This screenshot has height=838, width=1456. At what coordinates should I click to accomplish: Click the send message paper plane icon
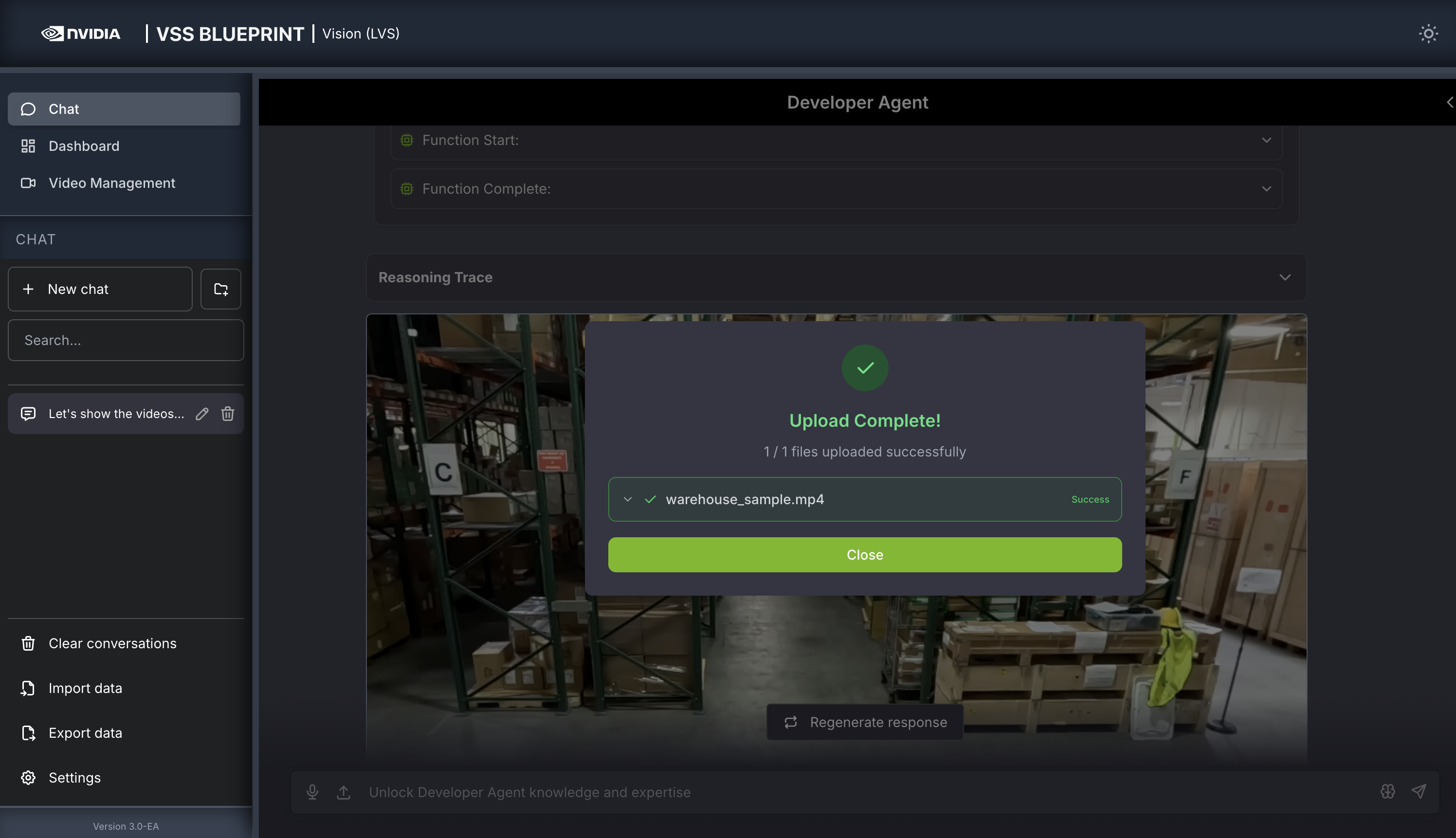(1419, 791)
